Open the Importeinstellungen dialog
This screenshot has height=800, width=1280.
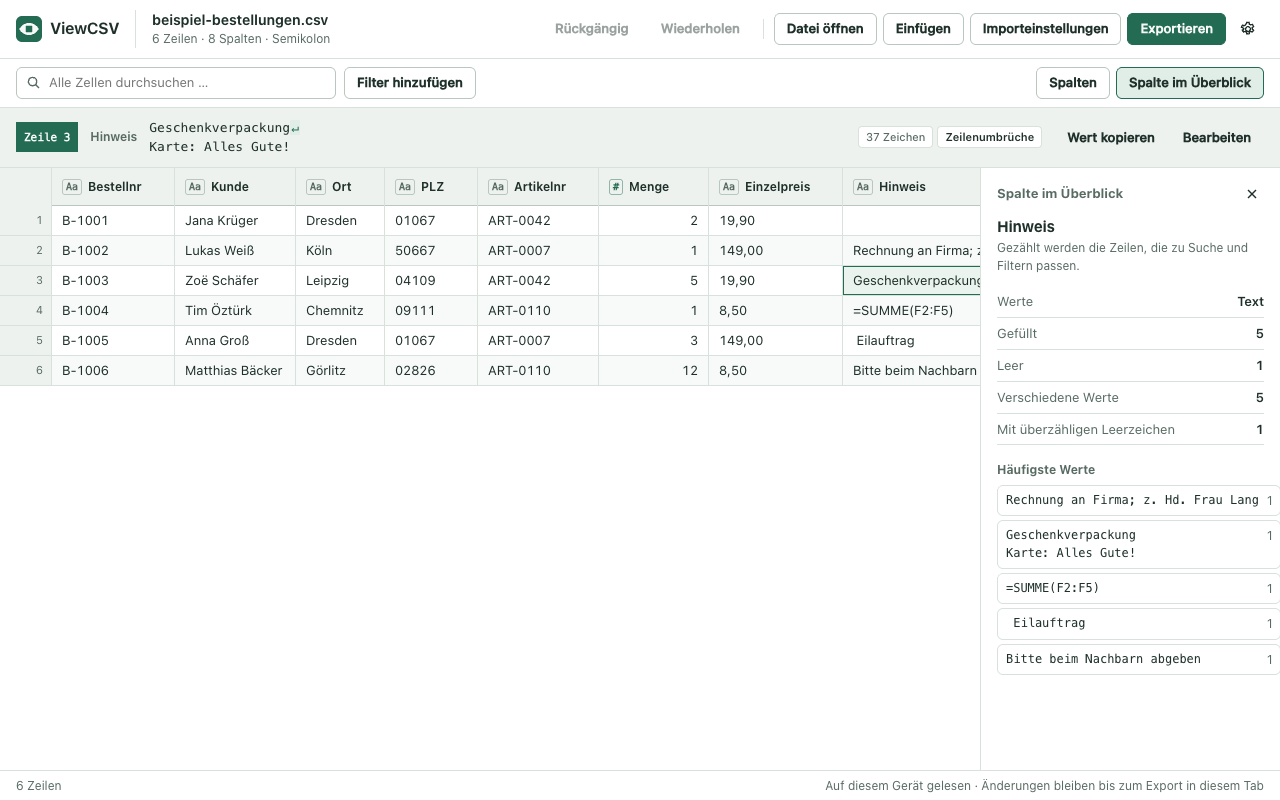pyautogui.click(x=1045, y=29)
